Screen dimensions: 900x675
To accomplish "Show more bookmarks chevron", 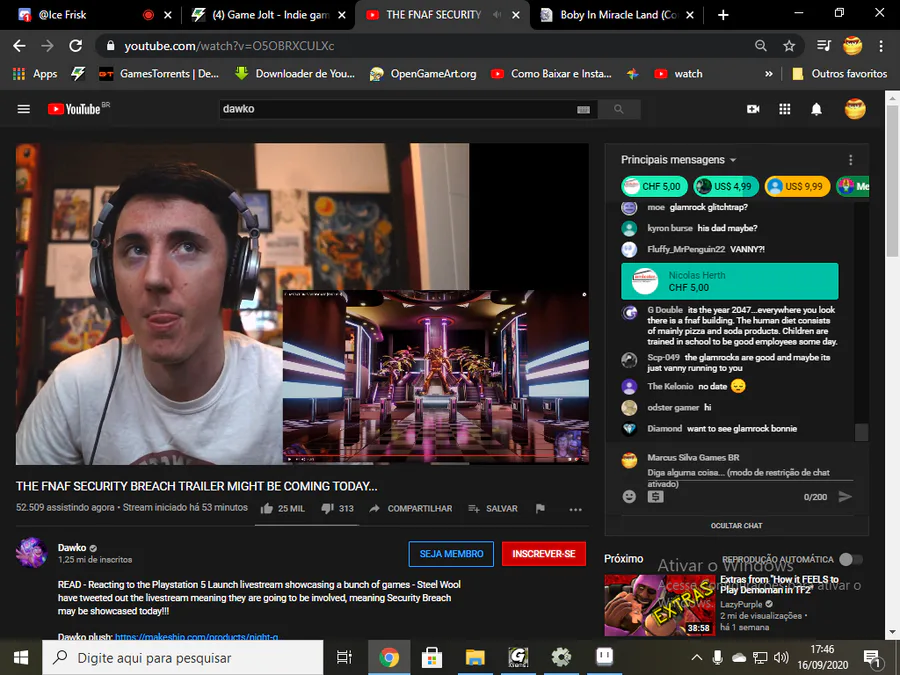I will pyautogui.click(x=769, y=74).
